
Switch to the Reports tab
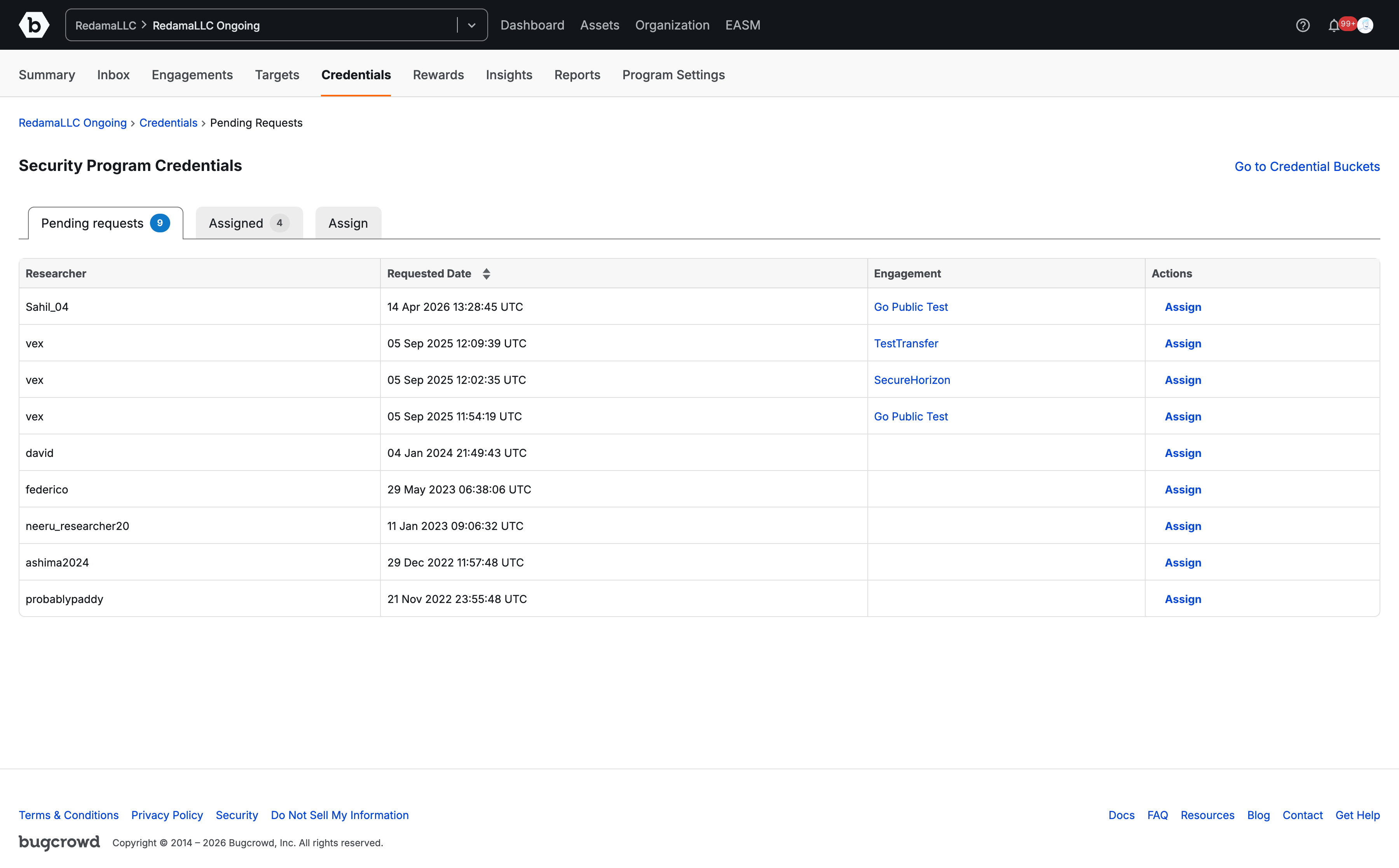[577, 75]
